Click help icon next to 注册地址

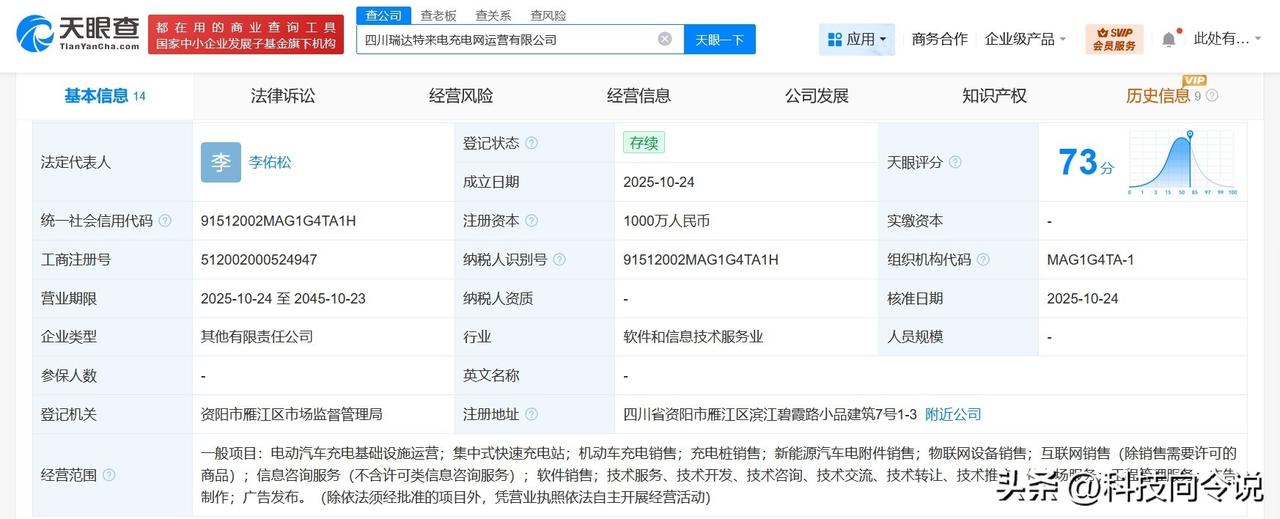[531, 414]
